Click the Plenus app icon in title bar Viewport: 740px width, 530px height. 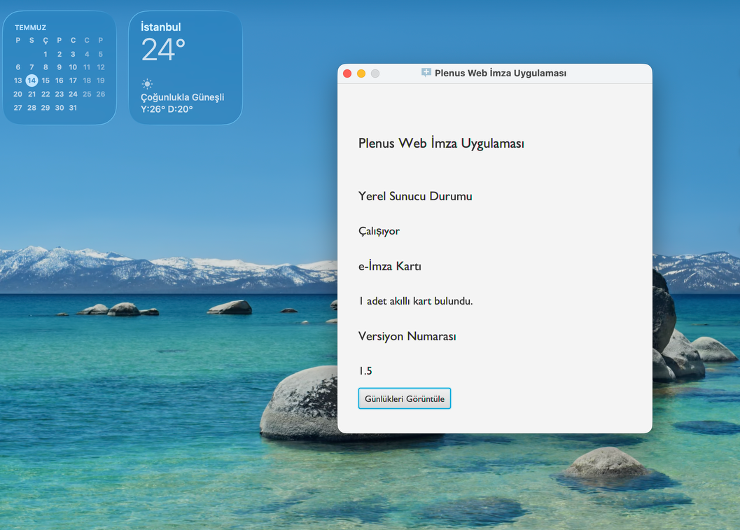pos(426,73)
